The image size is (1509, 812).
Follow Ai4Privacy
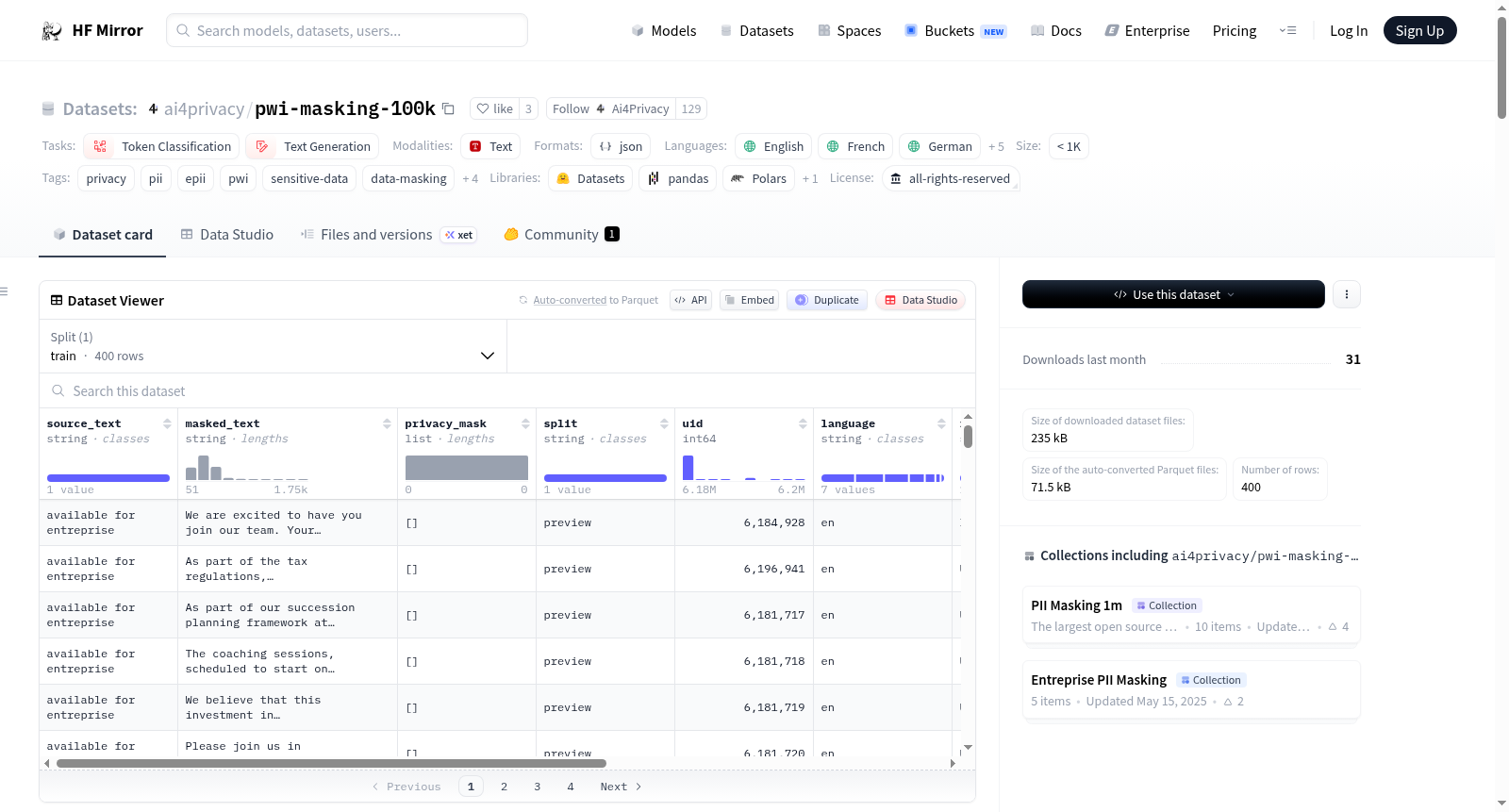coord(610,109)
